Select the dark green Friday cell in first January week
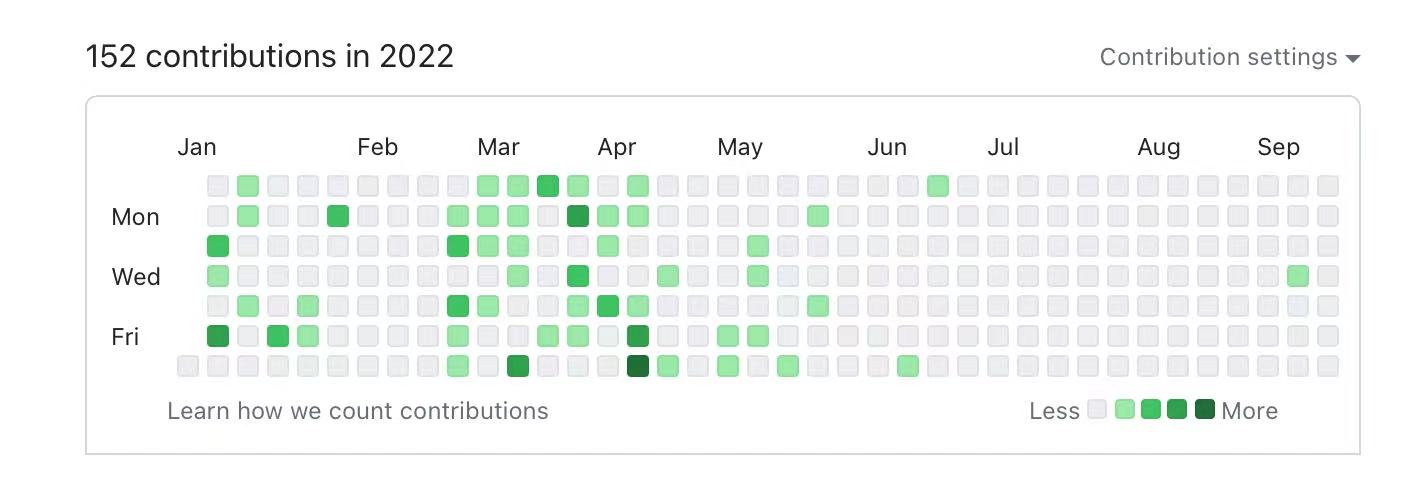1409x495 pixels. pos(218,336)
